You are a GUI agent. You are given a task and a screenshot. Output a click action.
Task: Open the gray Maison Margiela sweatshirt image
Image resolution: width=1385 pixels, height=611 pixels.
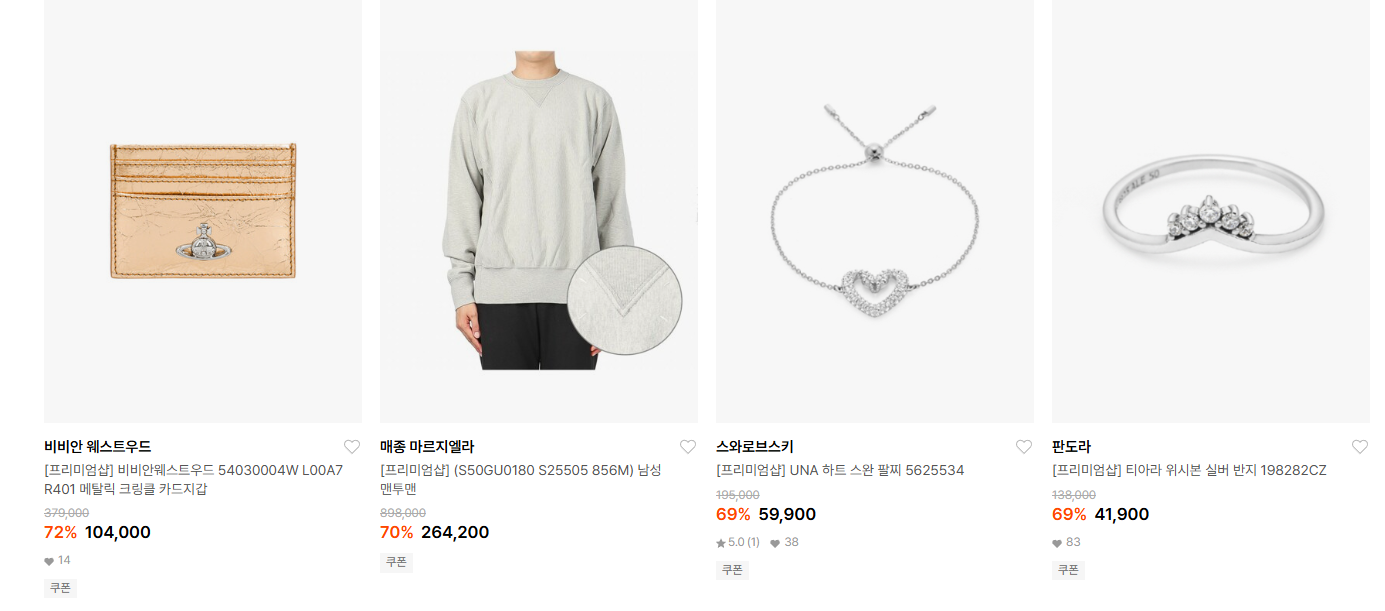click(x=539, y=211)
